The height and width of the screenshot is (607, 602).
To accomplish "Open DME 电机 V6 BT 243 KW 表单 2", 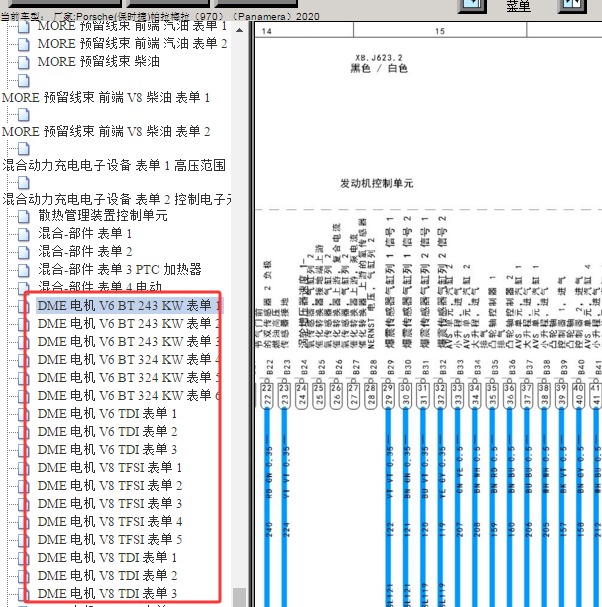I will tap(129, 324).
